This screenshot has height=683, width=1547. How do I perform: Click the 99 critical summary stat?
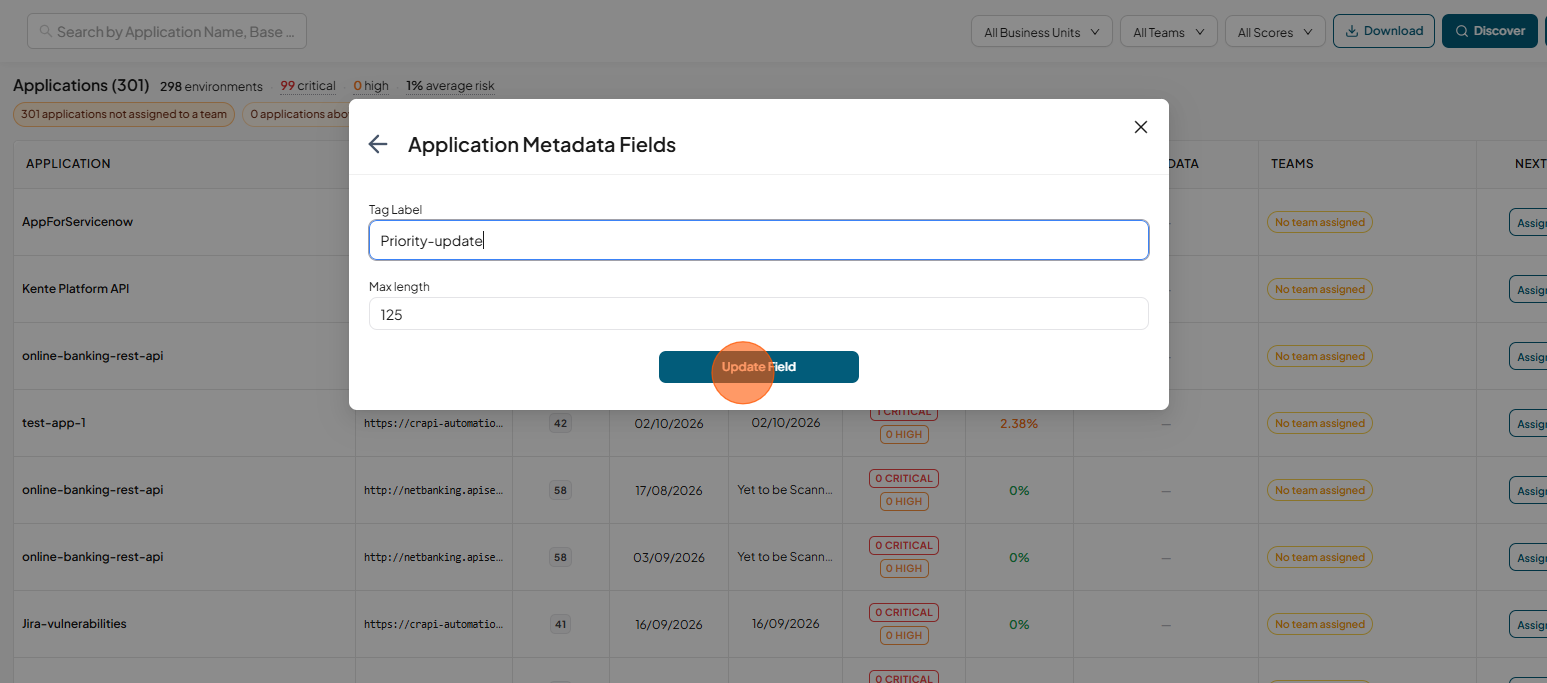308,86
